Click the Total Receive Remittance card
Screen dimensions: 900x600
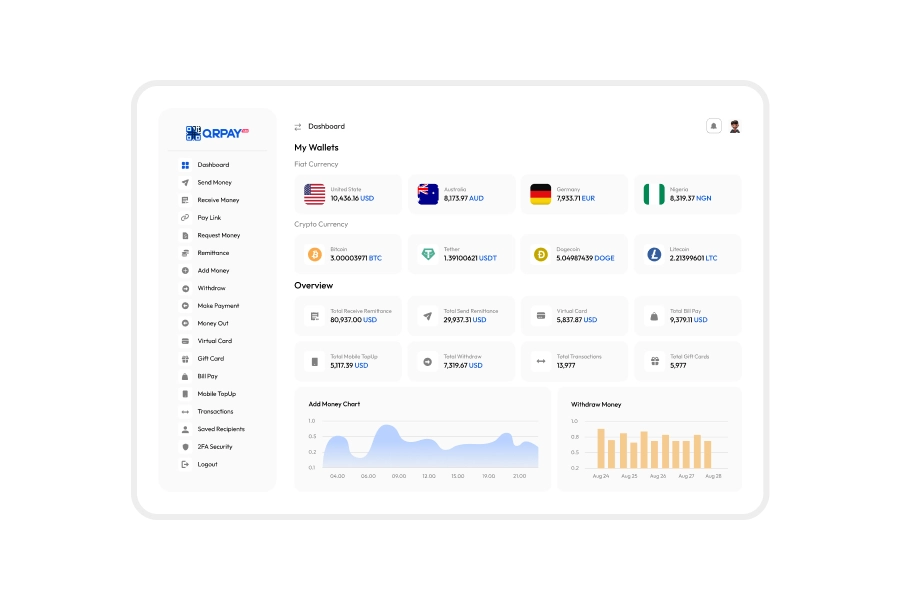coord(348,316)
